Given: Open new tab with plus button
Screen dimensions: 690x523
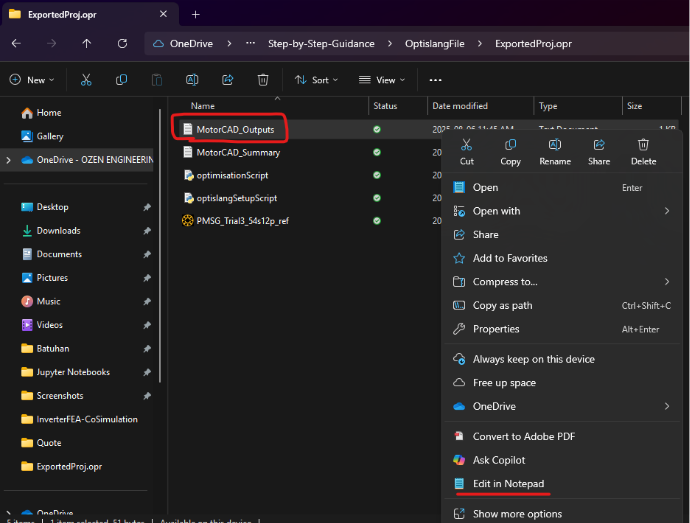Looking at the screenshot, I should pyautogui.click(x=196, y=14).
